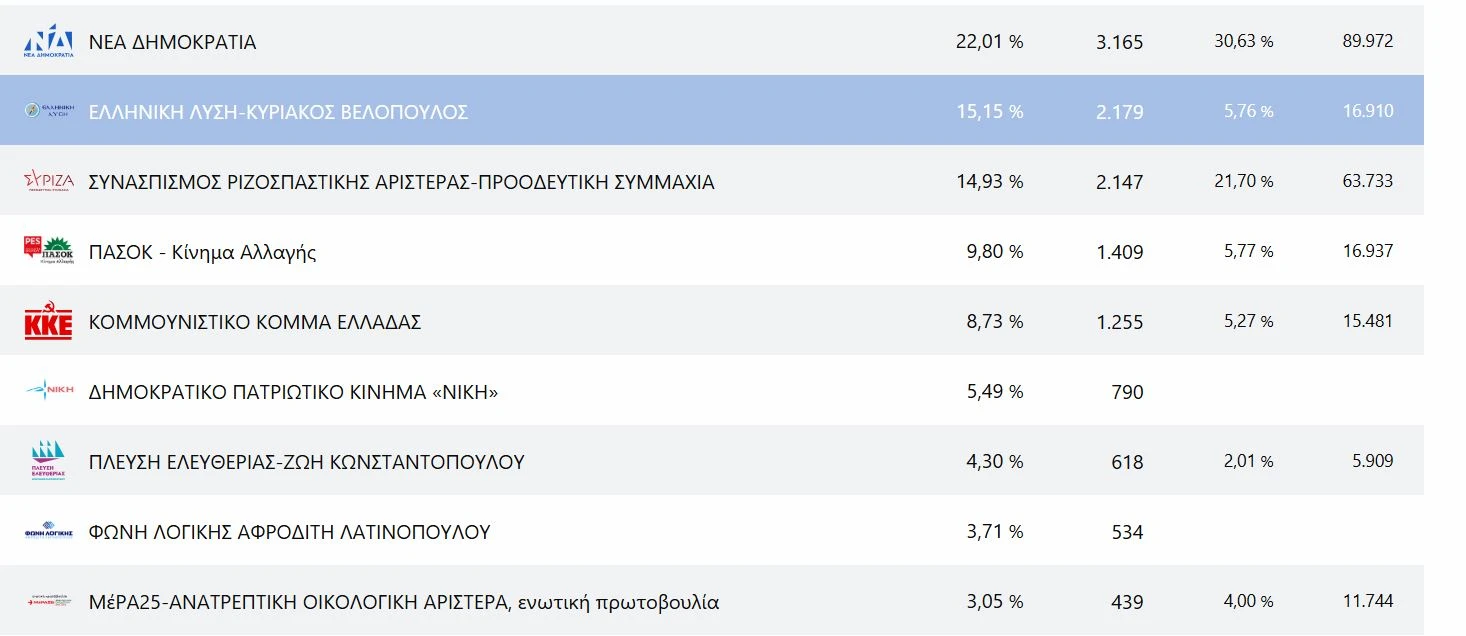The height and width of the screenshot is (636, 1466).
Task: Click the PASOK party logo
Action: coord(48,251)
